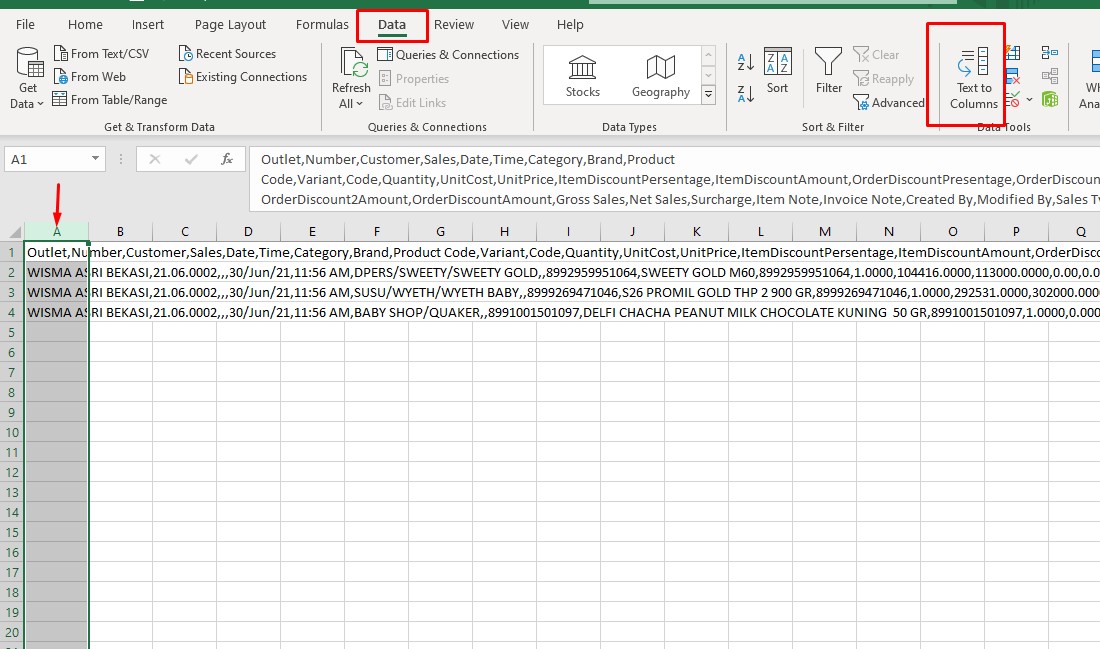1100x649 pixels.
Task: Select the Geography data type
Action: pyautogui.click(x=660, y=74)
